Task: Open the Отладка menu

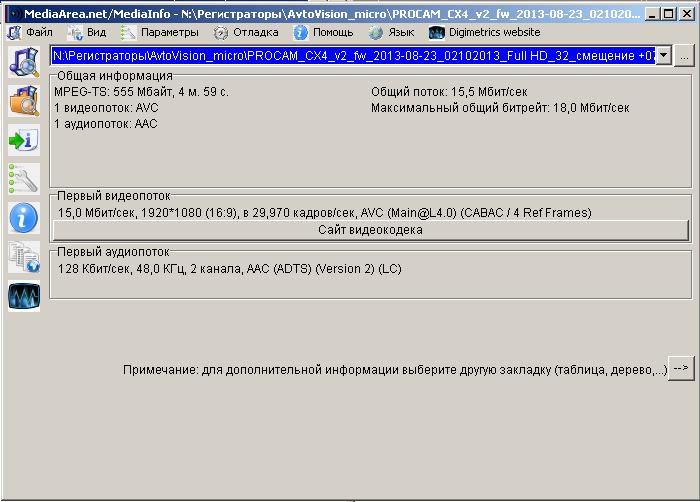Action: (247, 32)
